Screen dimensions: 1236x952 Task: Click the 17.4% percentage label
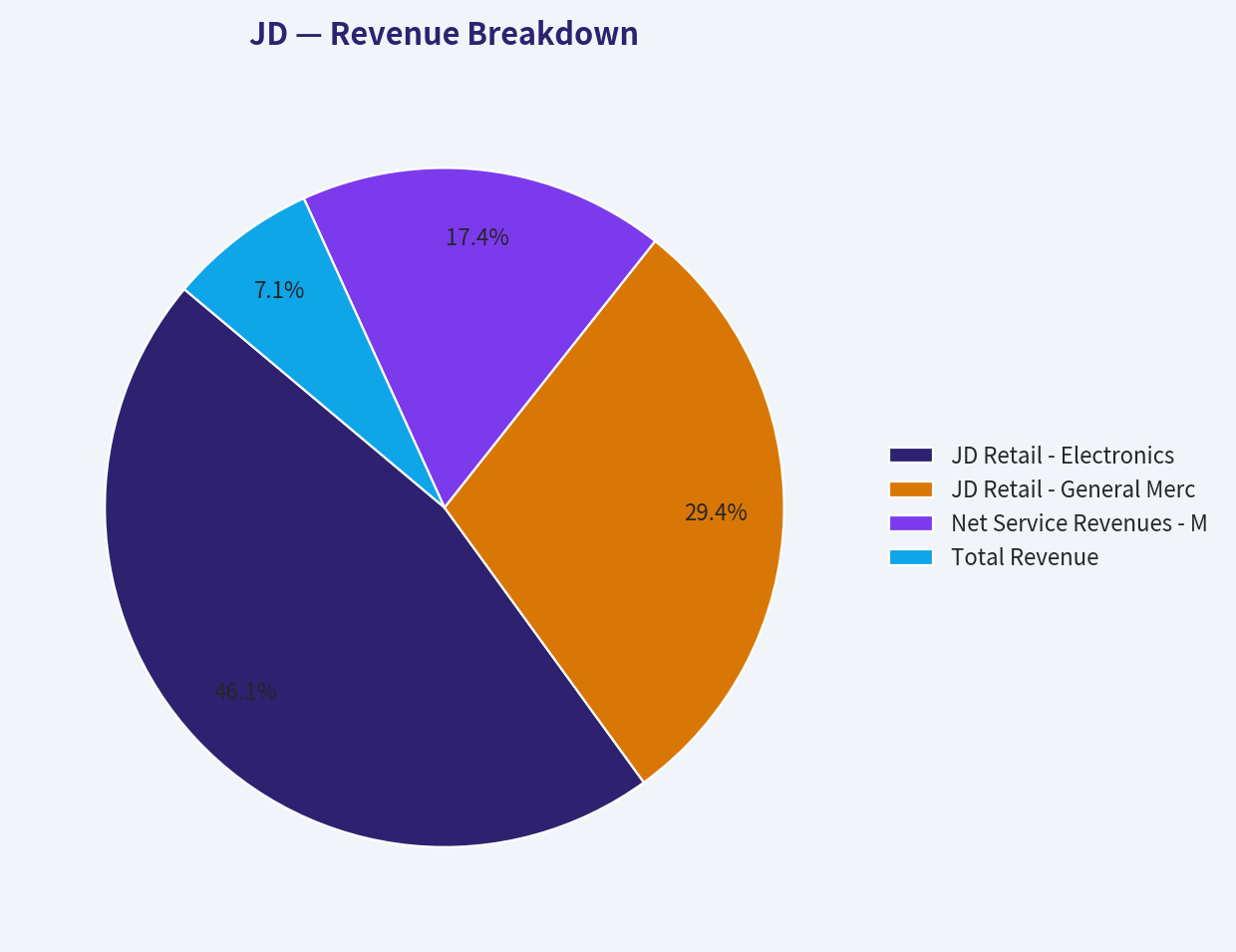(477, 237)
